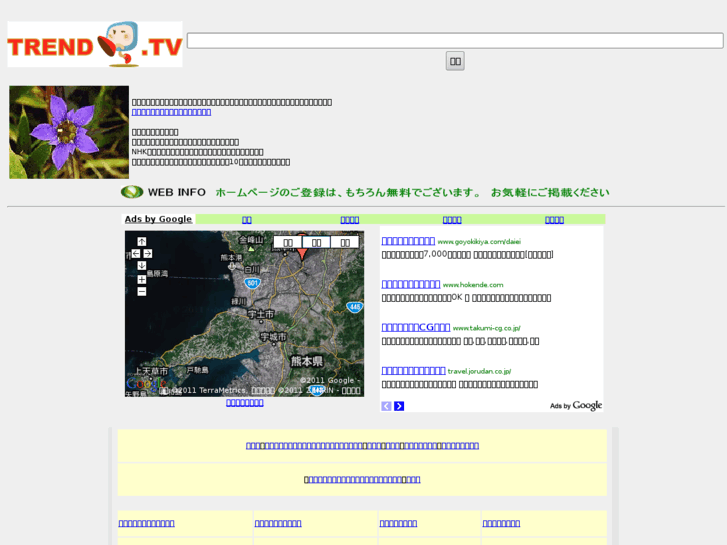Click Ads by Google logo in ad box

(576, 406)
